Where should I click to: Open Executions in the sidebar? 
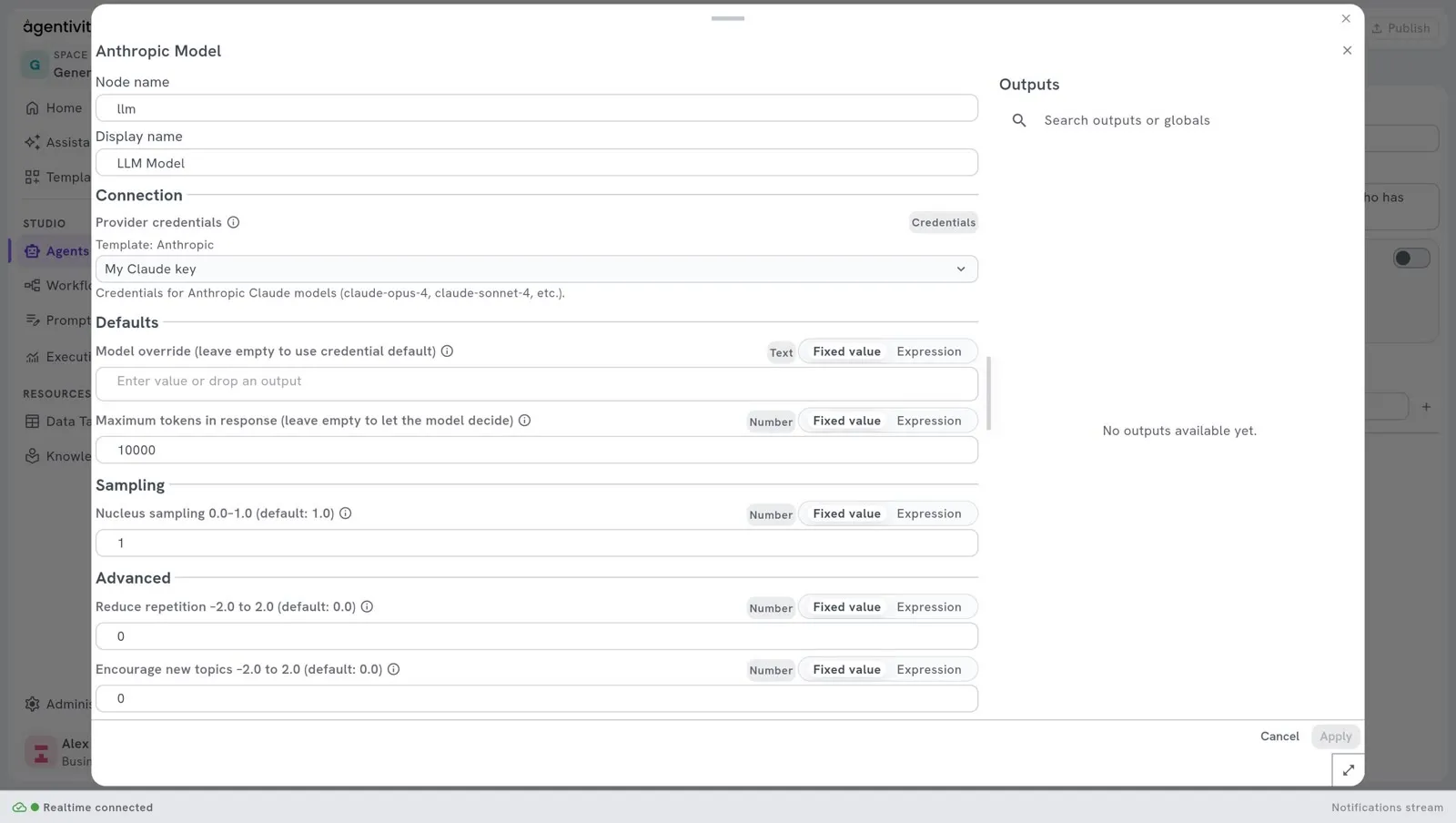click(56, 357)
